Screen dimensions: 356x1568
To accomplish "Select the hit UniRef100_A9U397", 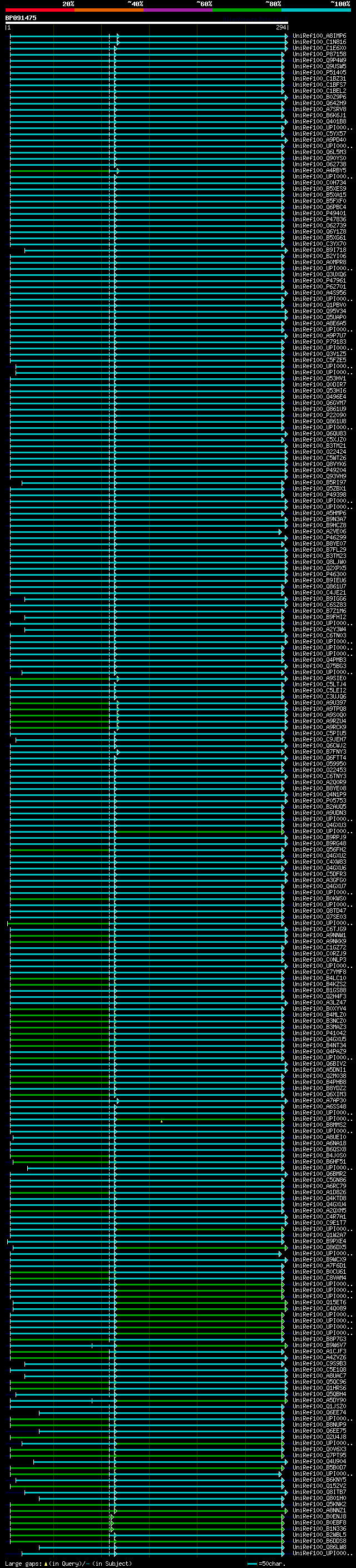I will pyautogui.click(x=319, y=703).
